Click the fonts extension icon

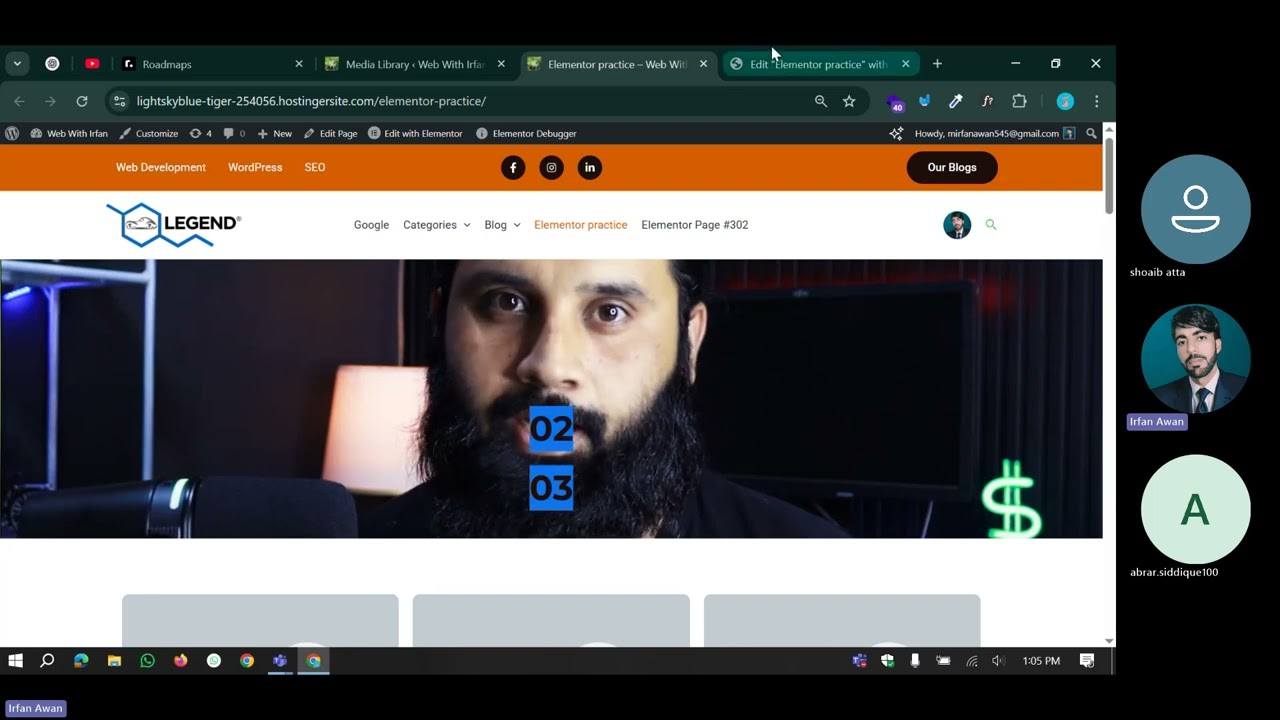coord(988,101)
